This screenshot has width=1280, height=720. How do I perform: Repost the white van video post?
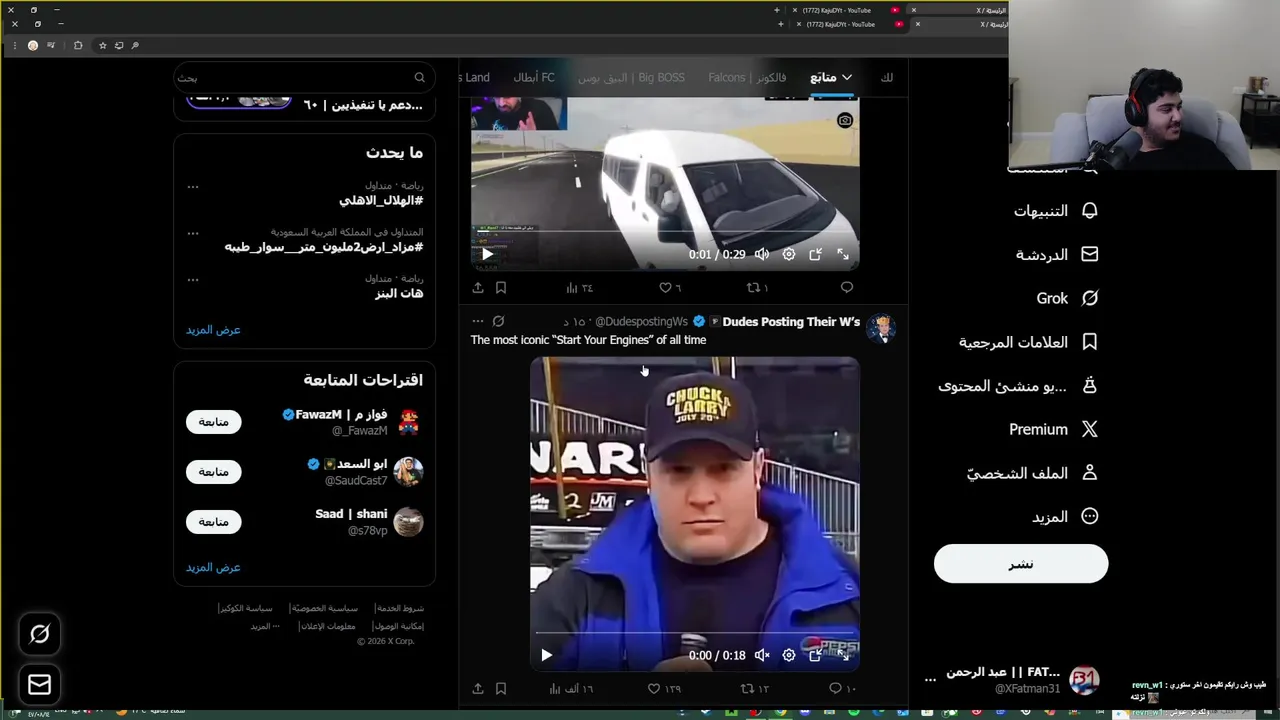[x=752, y=287]
